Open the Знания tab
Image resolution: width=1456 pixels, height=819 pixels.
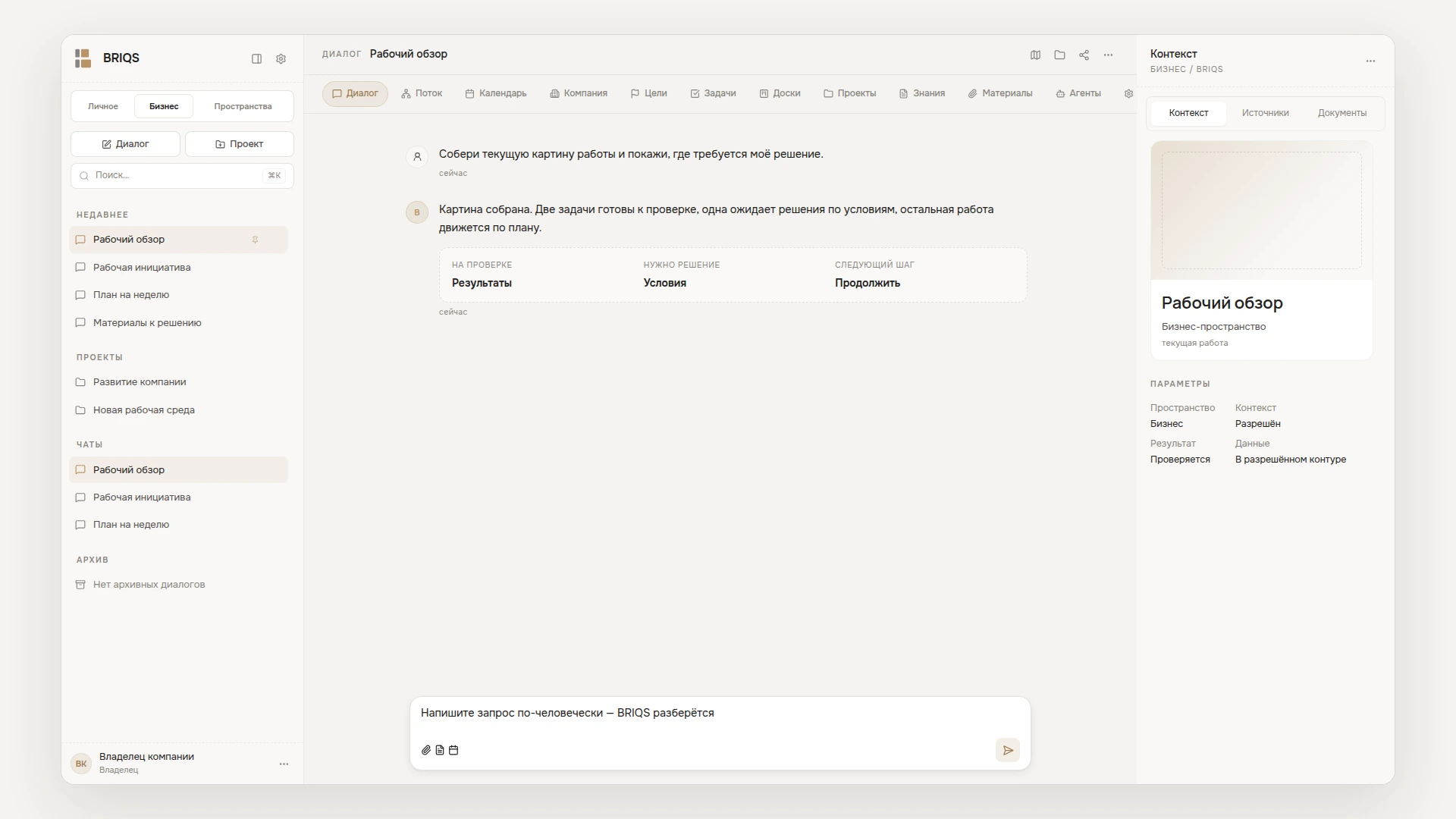[922, 93]
